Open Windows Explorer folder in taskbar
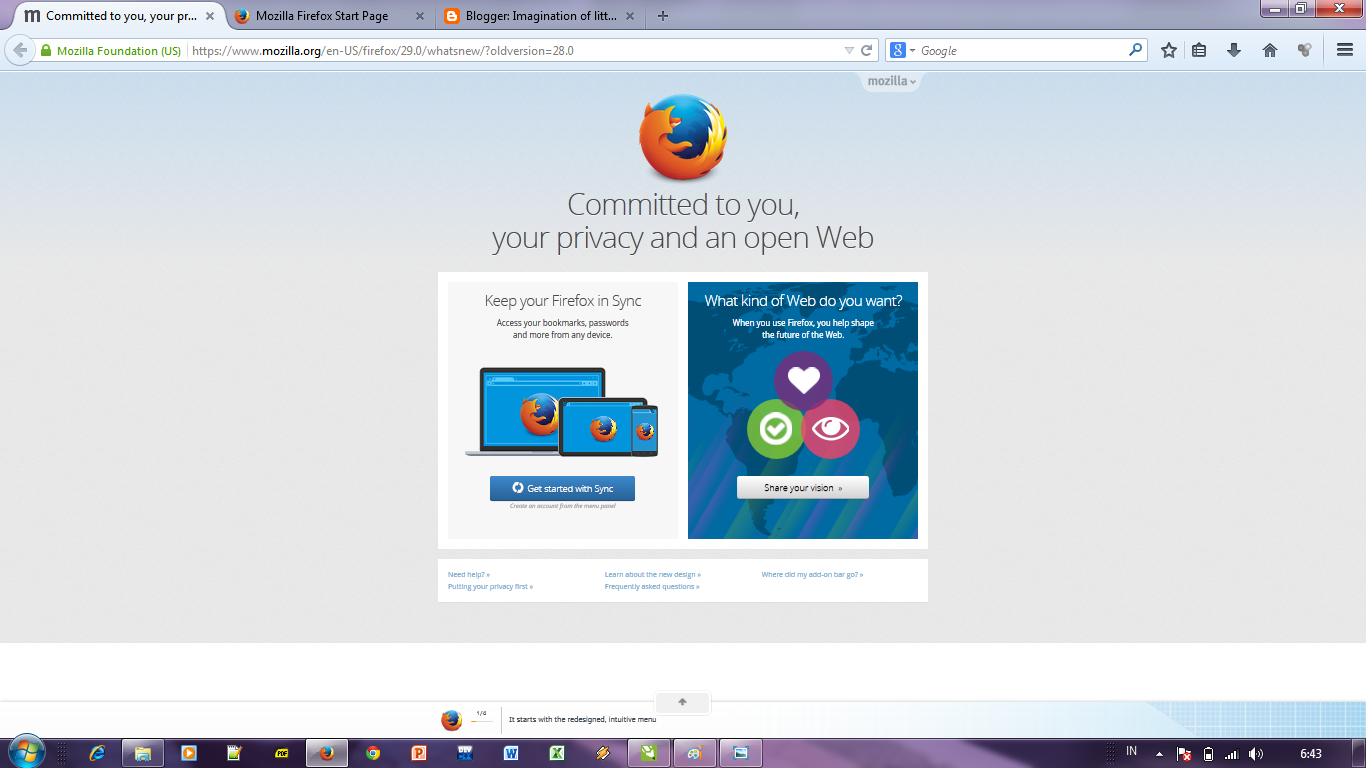 pyautogui.click(x=143, y=753)
